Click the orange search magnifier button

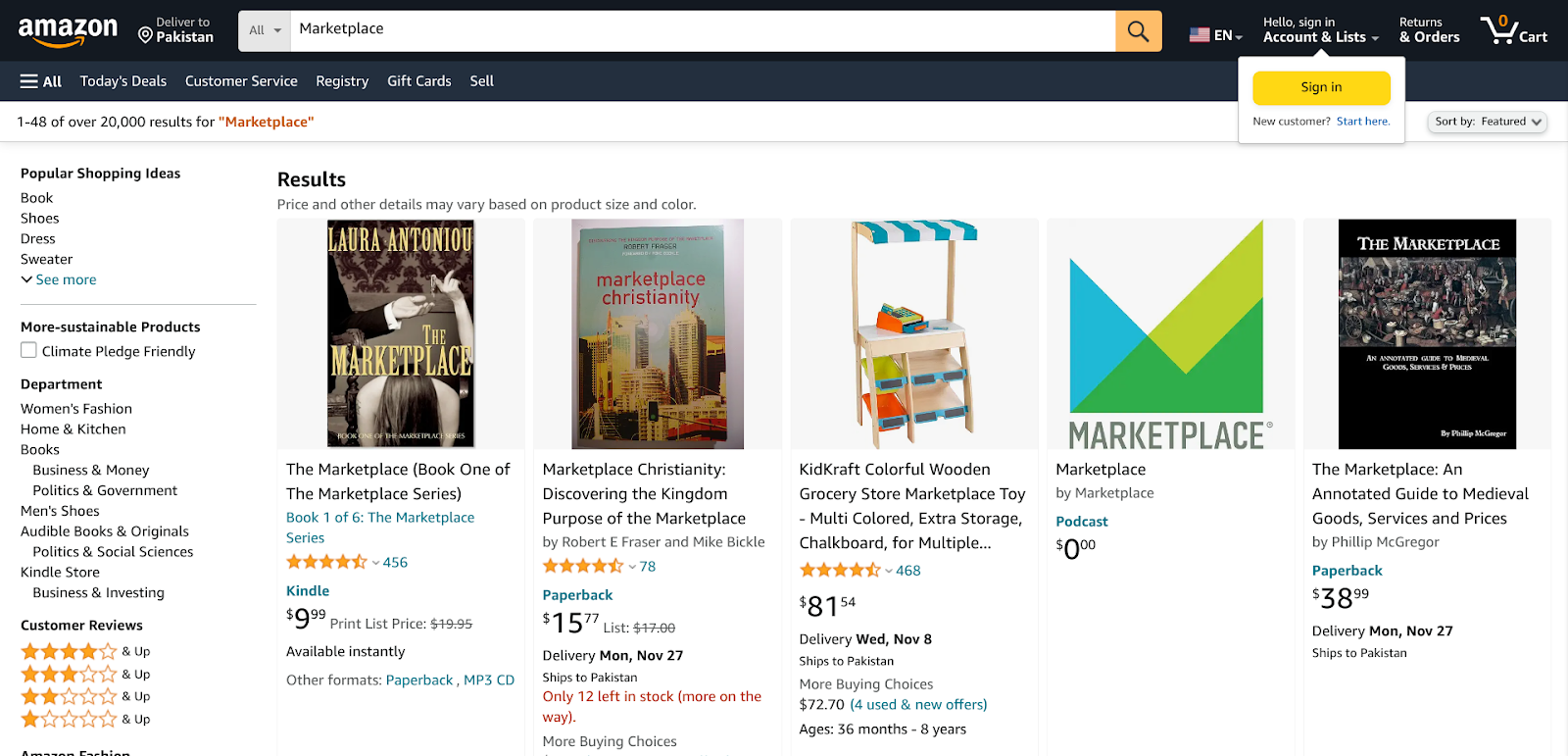(x=1138, y=31)
